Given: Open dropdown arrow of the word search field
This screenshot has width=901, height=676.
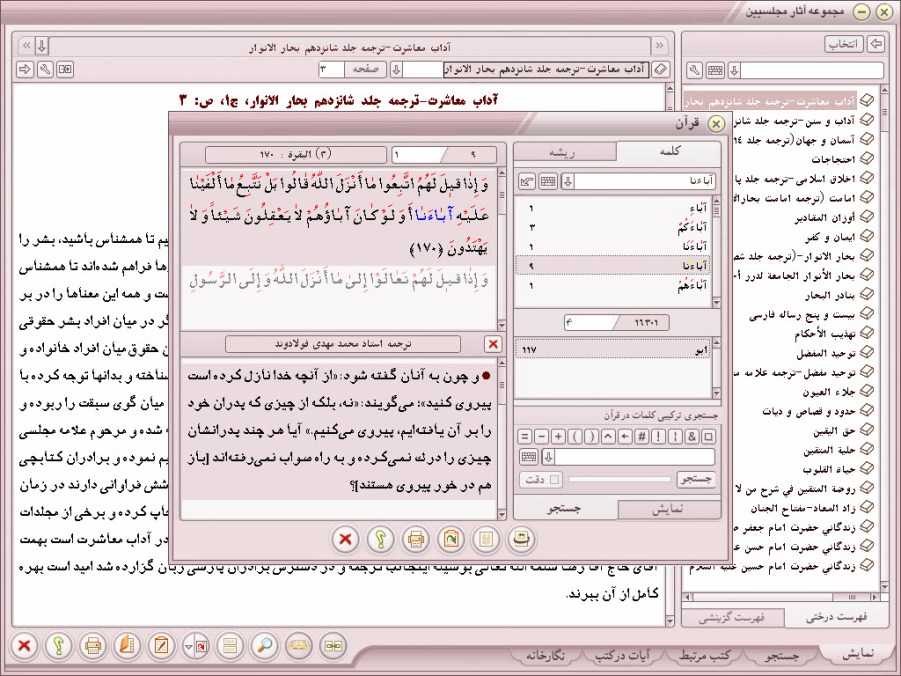Looking at the screenshot, I should click(568, 182).
